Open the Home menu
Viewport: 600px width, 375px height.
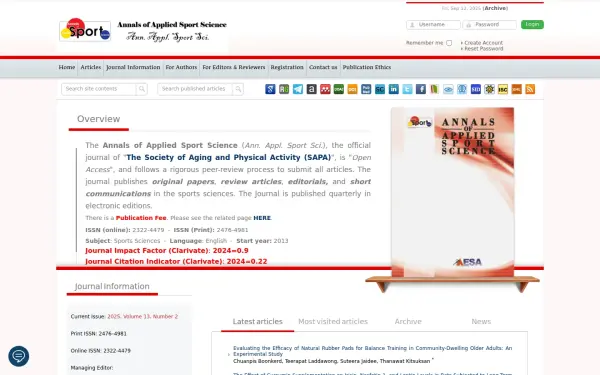(67, 67)
